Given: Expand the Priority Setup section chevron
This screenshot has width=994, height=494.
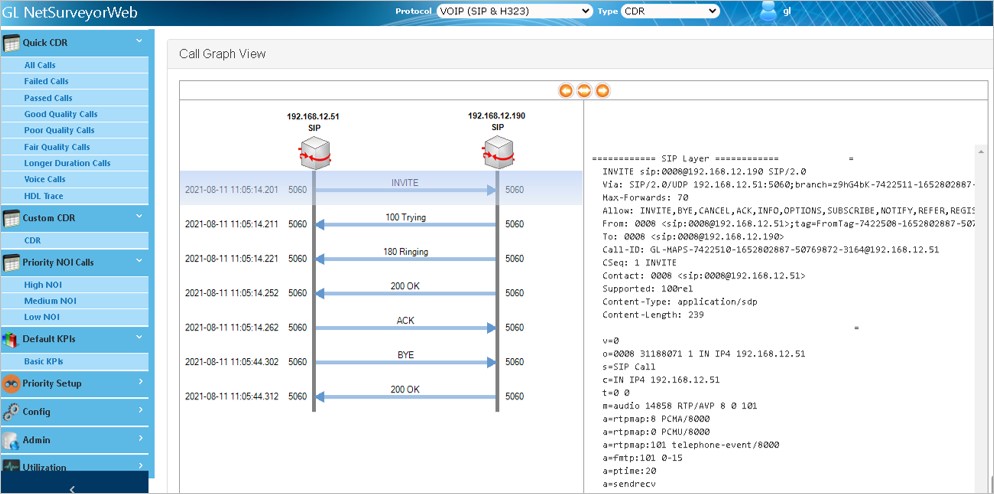Looking at the screenshot, I should (x=140, y=382).
